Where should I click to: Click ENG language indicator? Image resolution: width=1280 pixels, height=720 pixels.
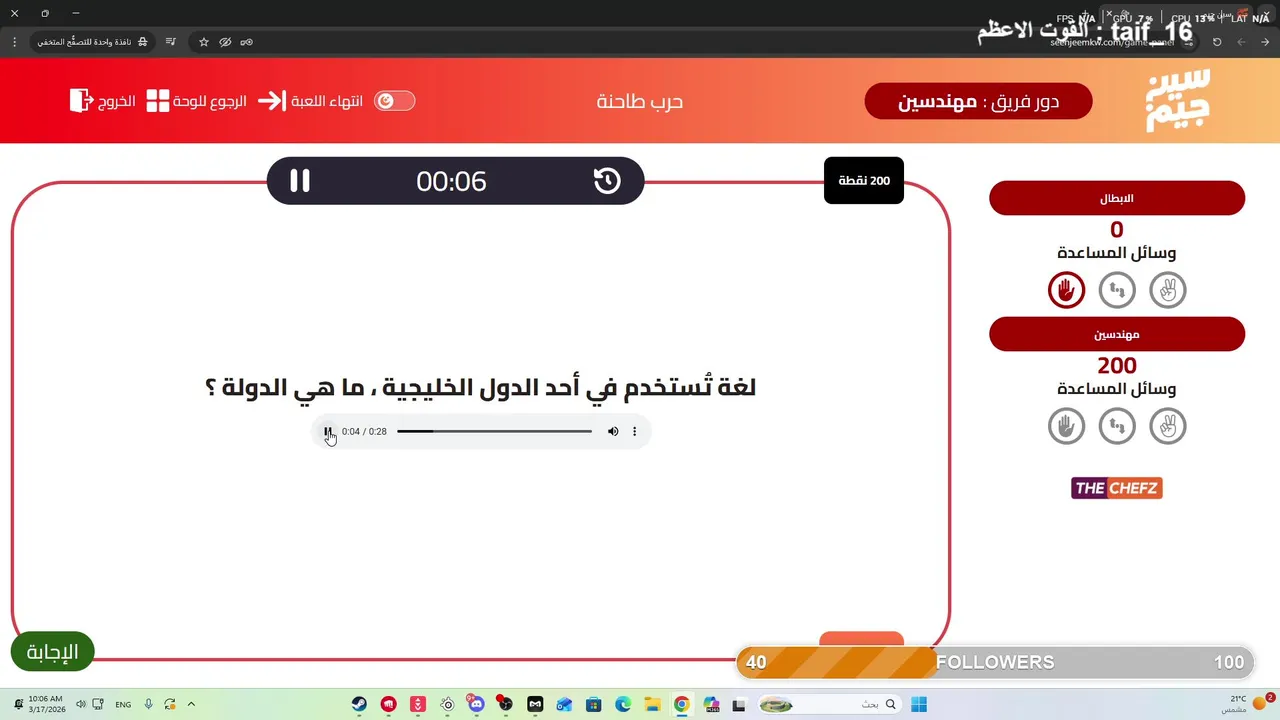[x=123, y=704]
